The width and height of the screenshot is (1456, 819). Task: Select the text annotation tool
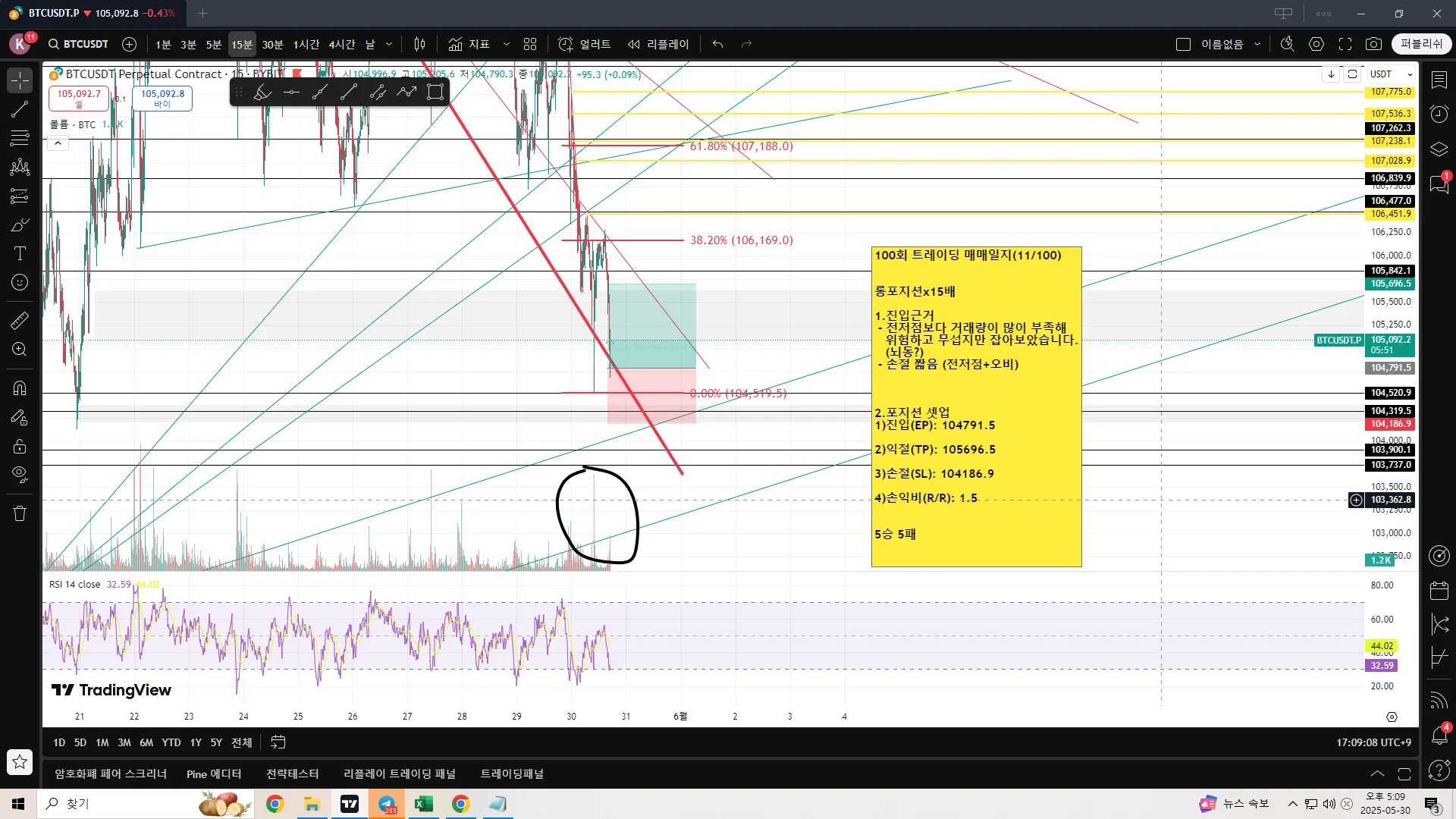coord(20,253)
